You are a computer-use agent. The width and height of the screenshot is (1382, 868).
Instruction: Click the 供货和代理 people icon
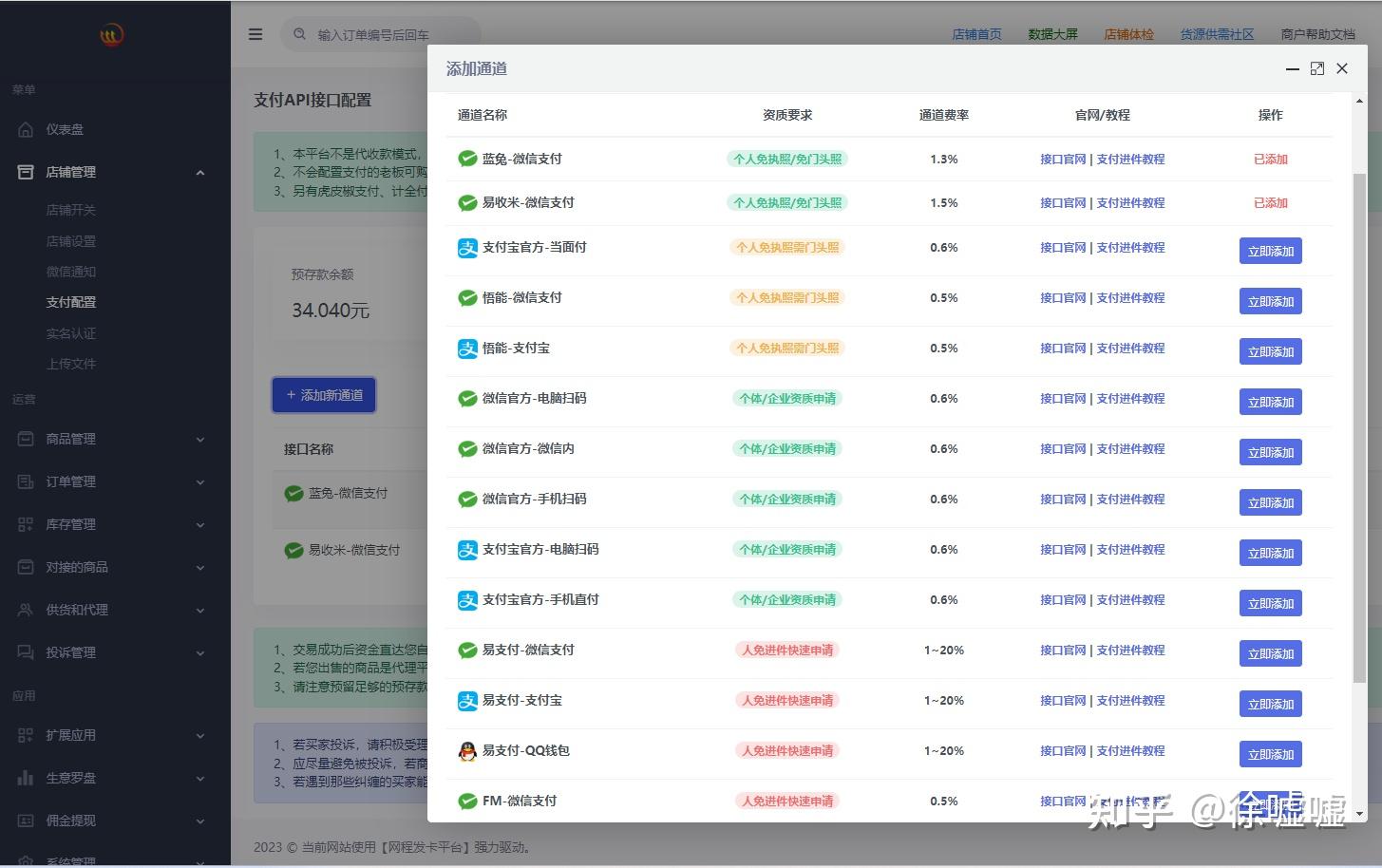tap(26, 610)
